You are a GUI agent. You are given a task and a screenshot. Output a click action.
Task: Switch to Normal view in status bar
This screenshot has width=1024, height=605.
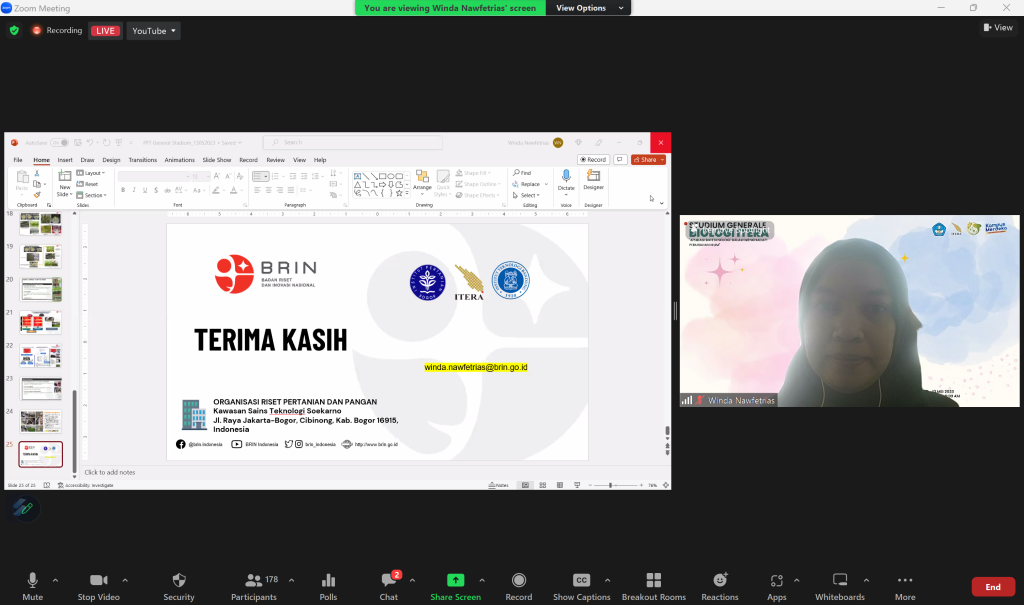coord(525,485)
